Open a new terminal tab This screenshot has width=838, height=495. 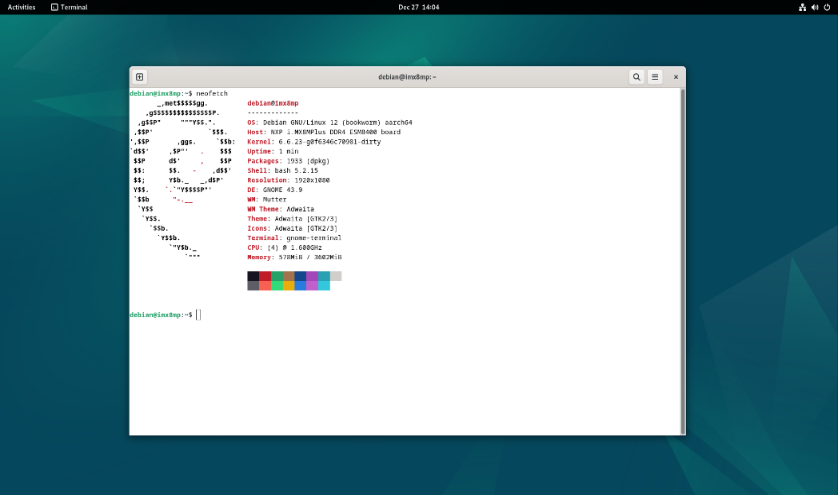click(139, 77)
